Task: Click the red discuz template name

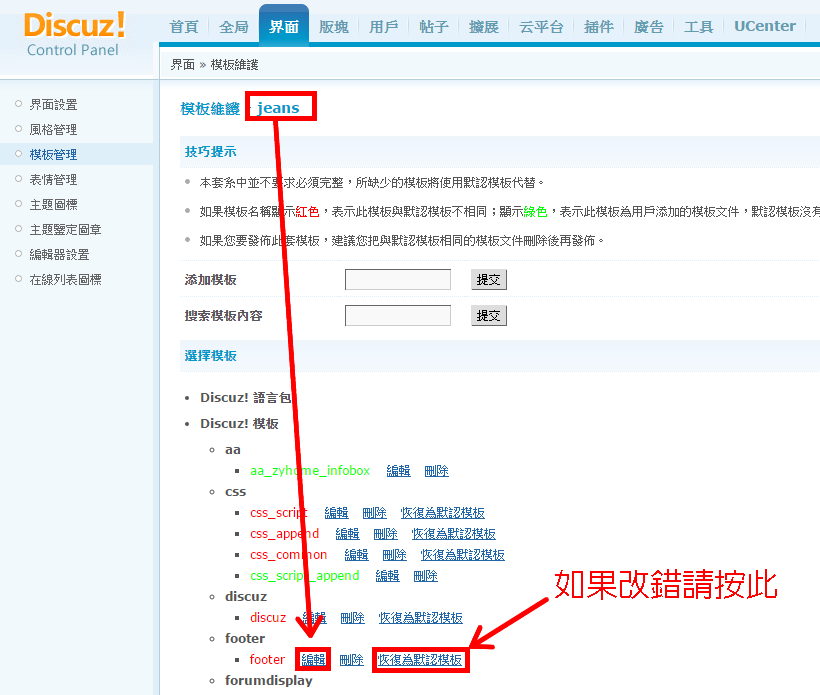Action: [x=268, y=618]
